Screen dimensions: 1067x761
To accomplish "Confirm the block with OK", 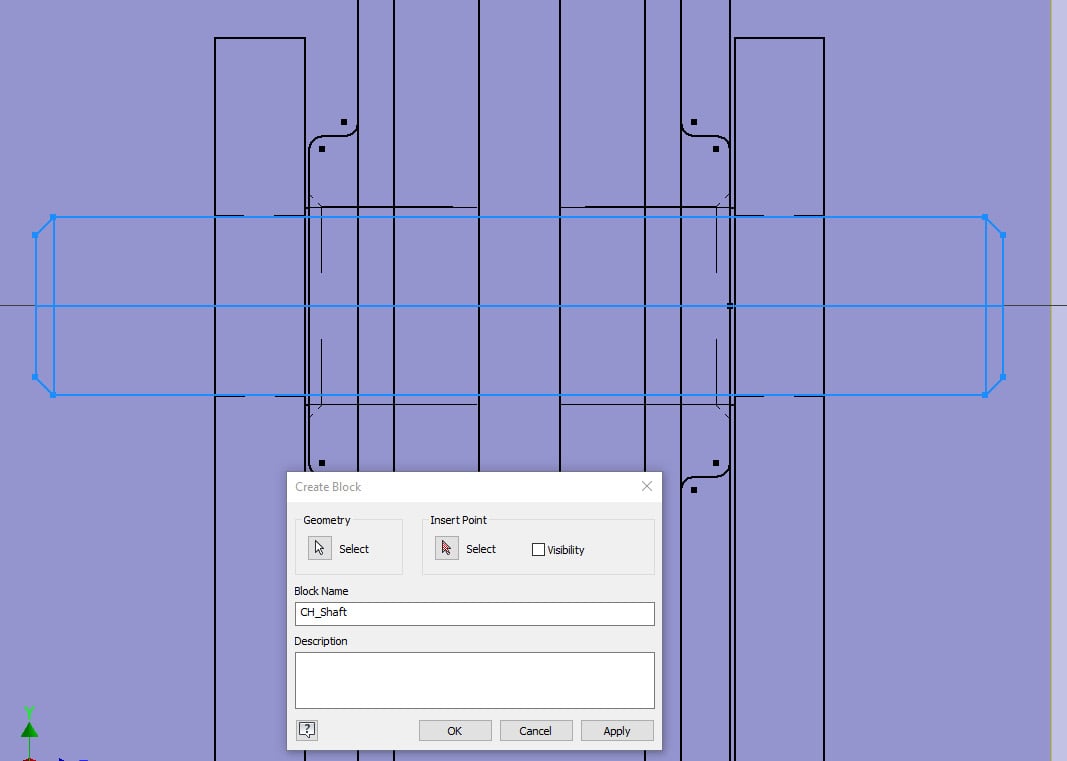I will point(455,730).
